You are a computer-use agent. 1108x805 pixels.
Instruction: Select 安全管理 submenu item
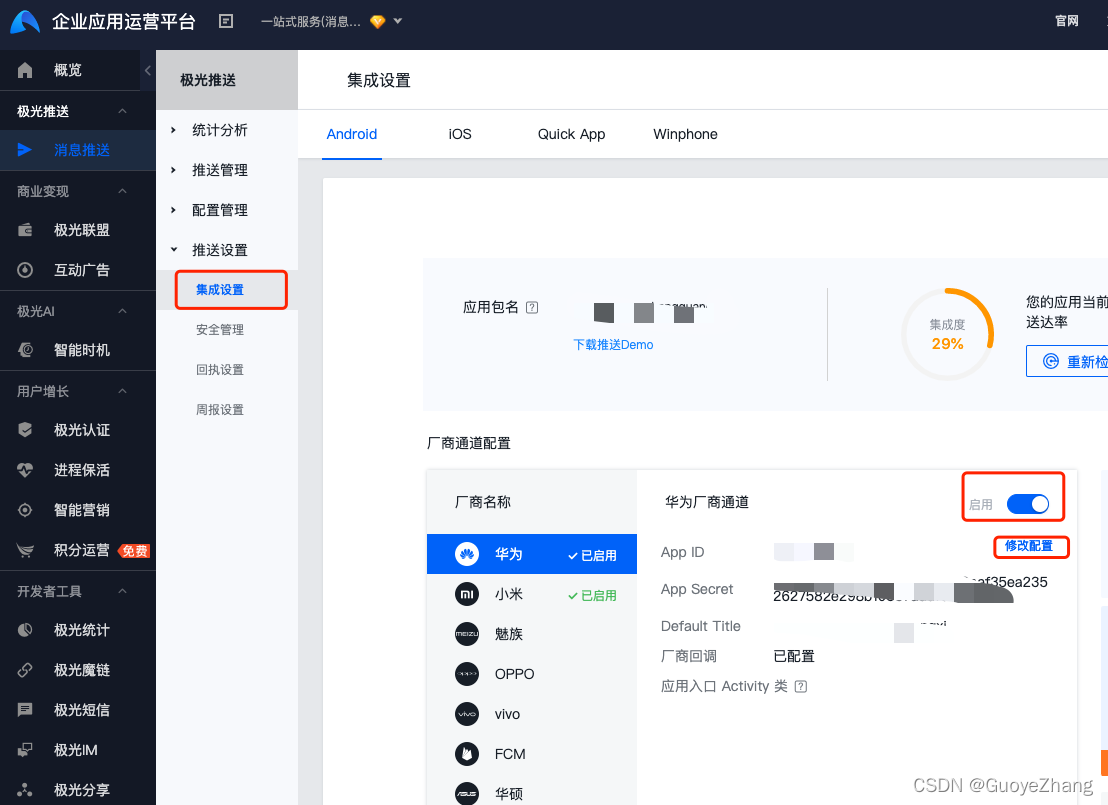[220, 329]
